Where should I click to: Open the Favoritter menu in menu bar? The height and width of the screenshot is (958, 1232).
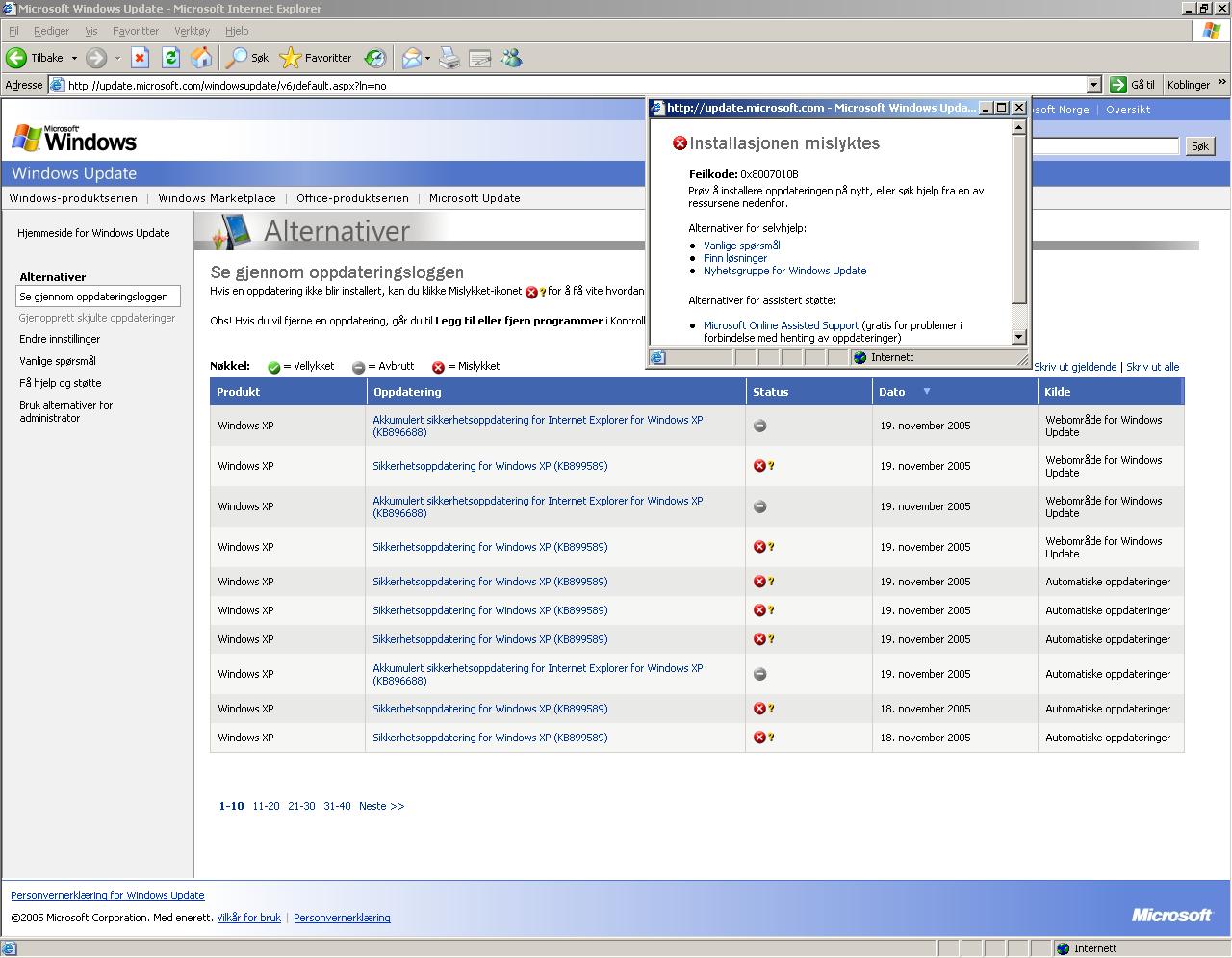(x=135, y=31)
